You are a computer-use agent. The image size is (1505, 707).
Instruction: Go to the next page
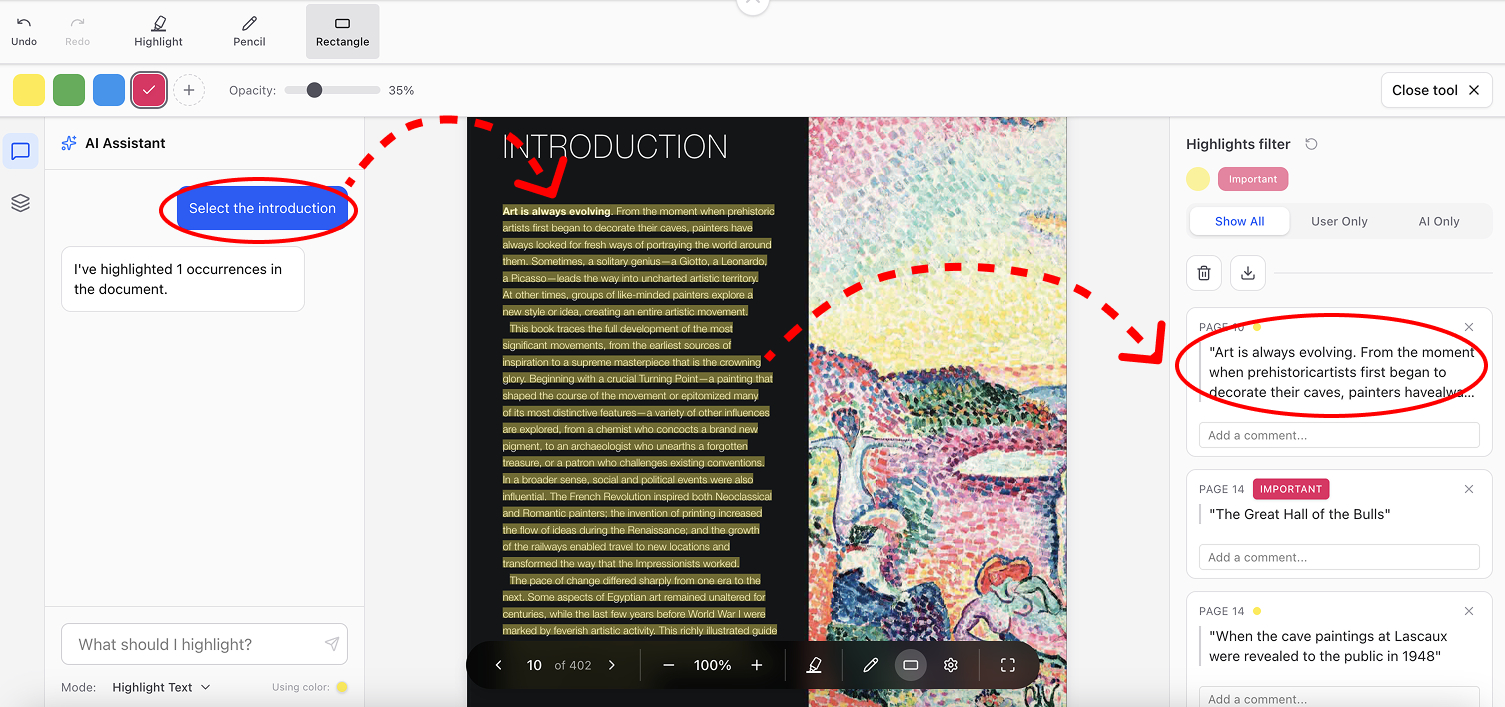[612, 665]
